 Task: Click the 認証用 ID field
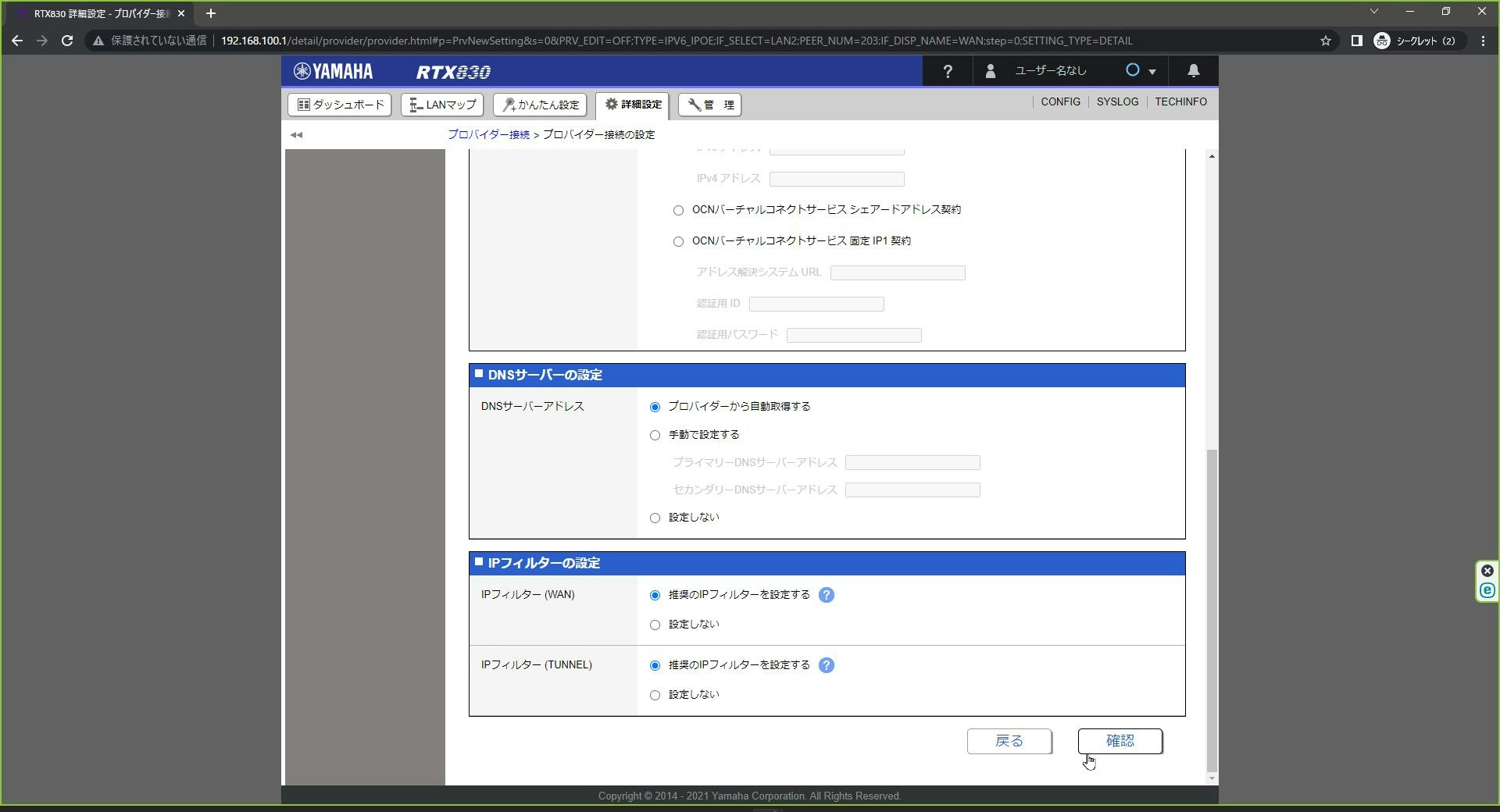(816, 304)
